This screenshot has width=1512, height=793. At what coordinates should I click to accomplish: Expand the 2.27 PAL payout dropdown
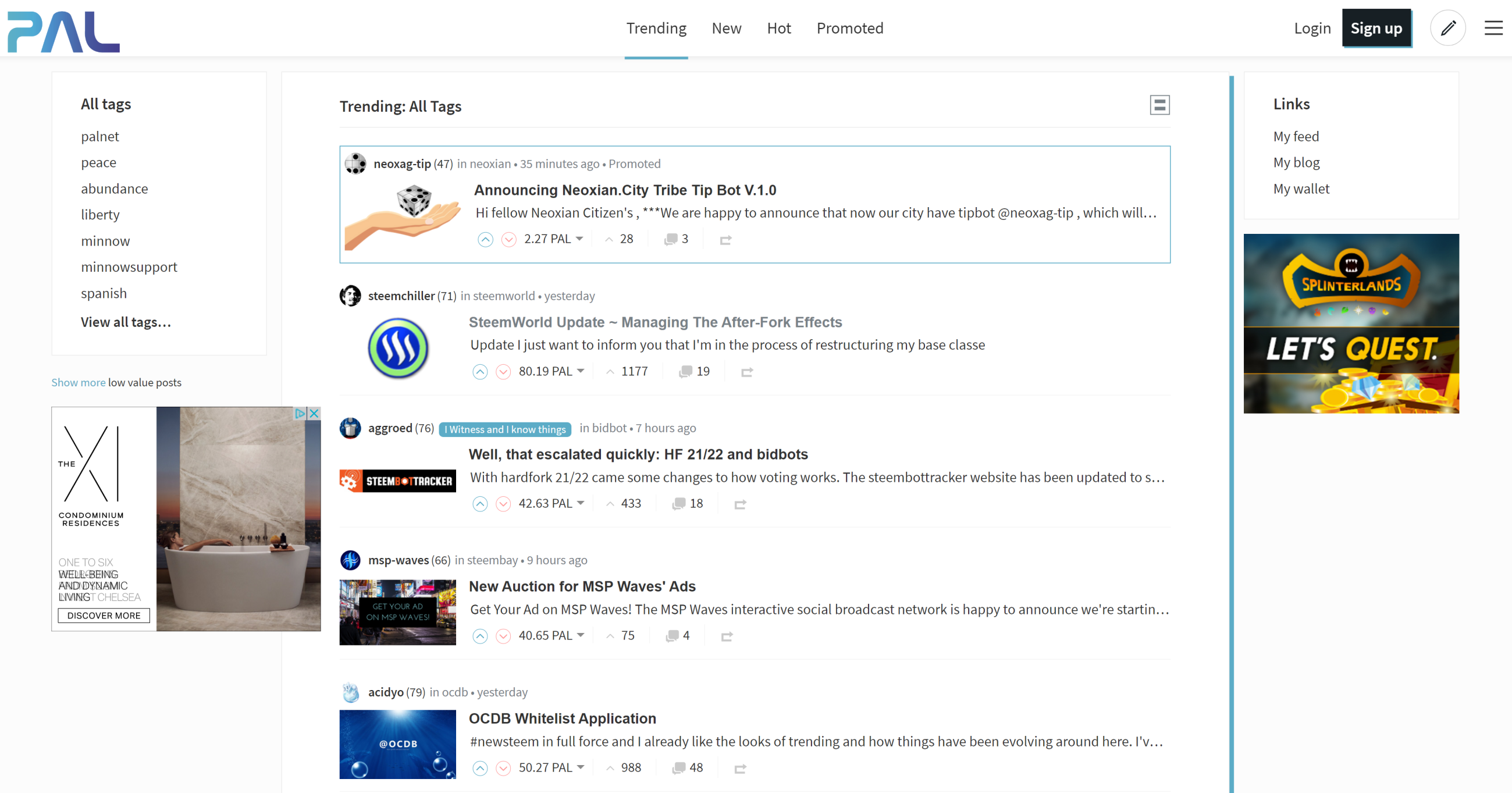[x=554, y=239]
